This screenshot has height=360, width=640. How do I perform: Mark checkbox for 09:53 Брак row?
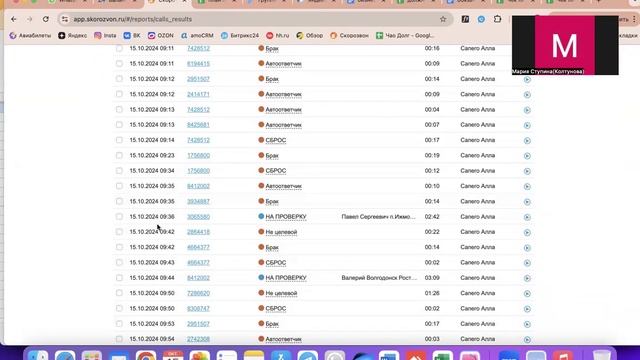tap(119, 324)
